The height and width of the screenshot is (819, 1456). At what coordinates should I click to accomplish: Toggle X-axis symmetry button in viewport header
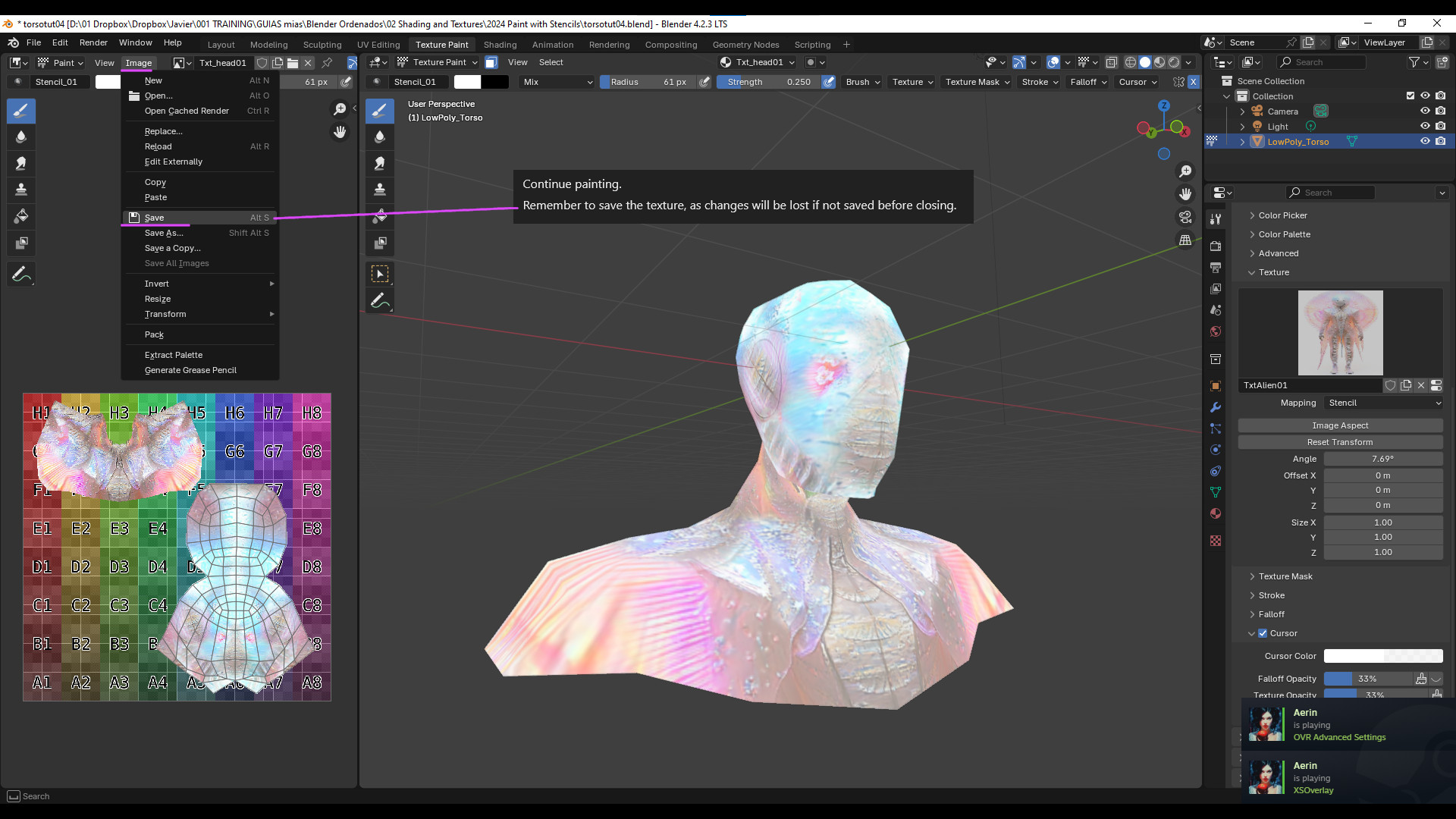pos(1193,82)
